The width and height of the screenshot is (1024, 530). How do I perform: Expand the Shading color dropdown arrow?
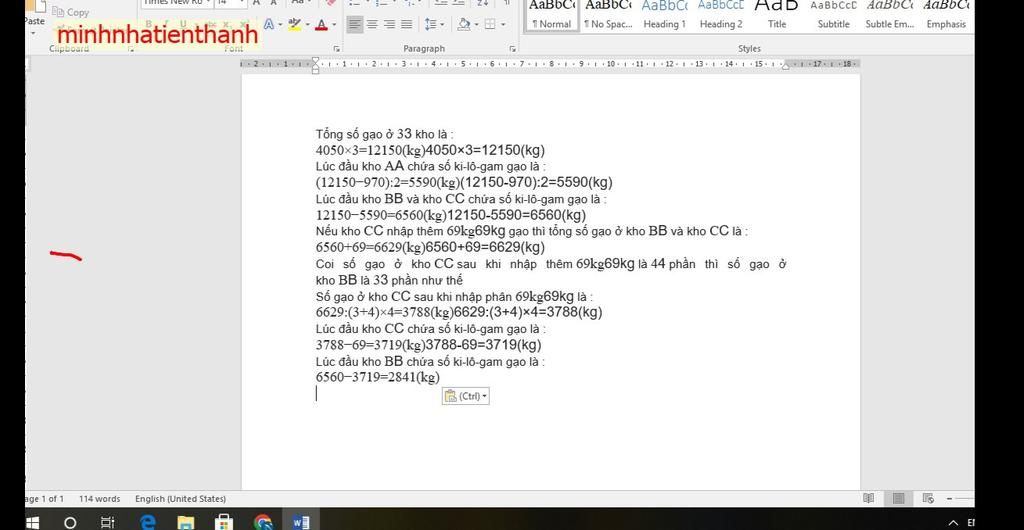click(476, 25)
